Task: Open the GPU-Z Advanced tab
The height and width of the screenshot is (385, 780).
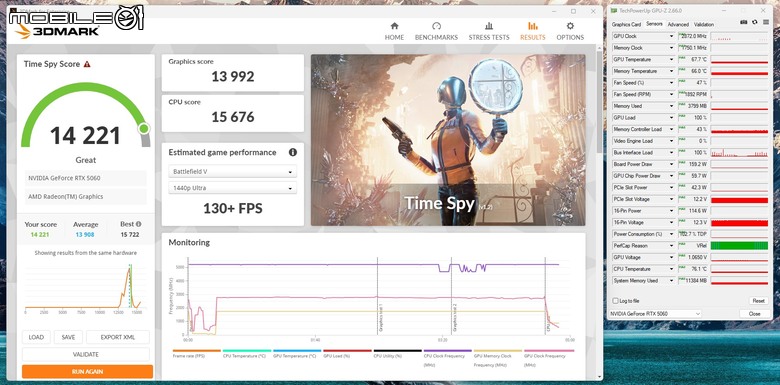Action: [x=678, y=24]
